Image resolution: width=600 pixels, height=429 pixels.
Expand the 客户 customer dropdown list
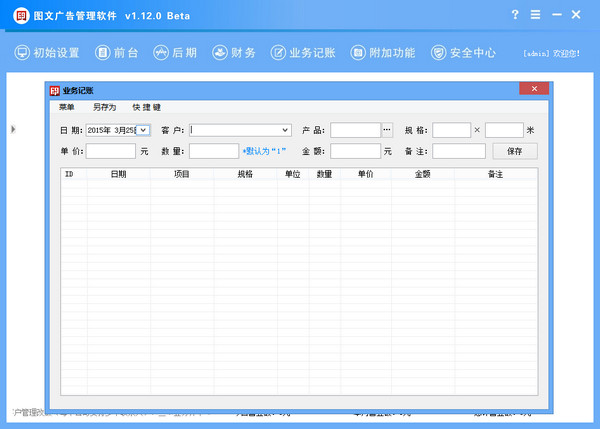point(285,130)
